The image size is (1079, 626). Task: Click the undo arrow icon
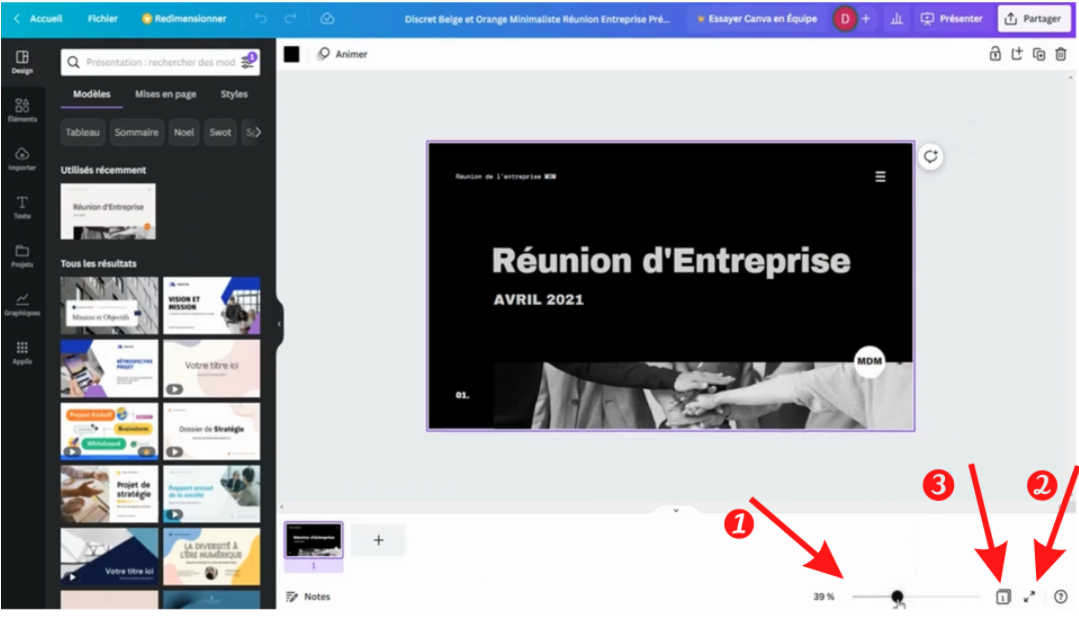[261, 19]
